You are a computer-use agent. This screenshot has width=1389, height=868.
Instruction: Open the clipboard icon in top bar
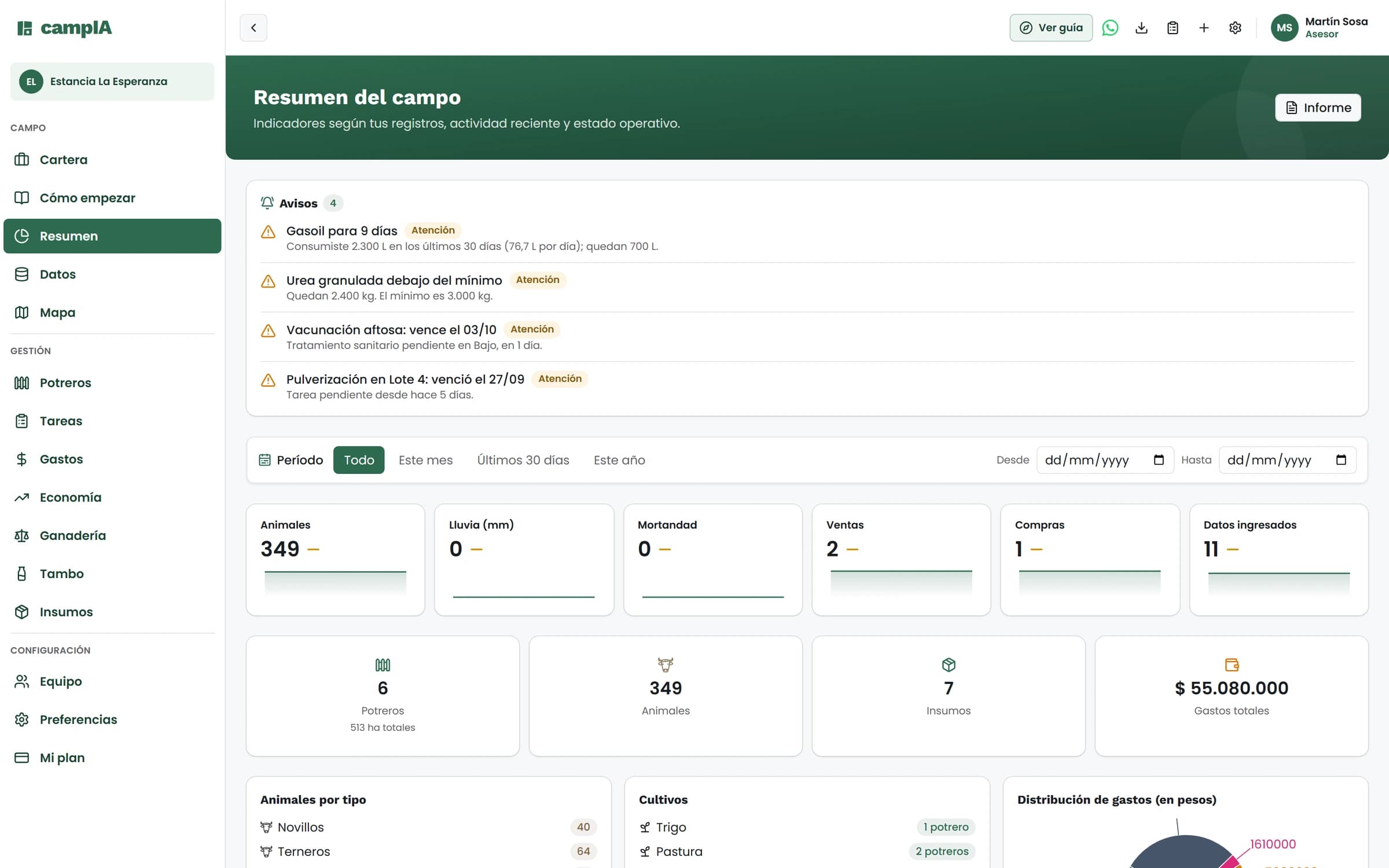1173,28
